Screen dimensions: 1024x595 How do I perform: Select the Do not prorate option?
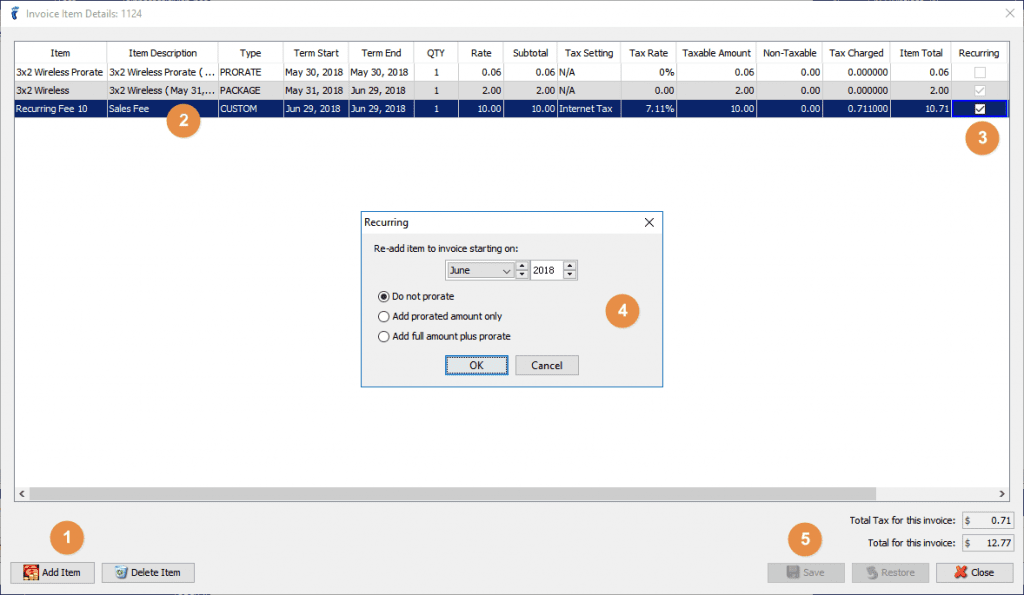pos(383,296)
